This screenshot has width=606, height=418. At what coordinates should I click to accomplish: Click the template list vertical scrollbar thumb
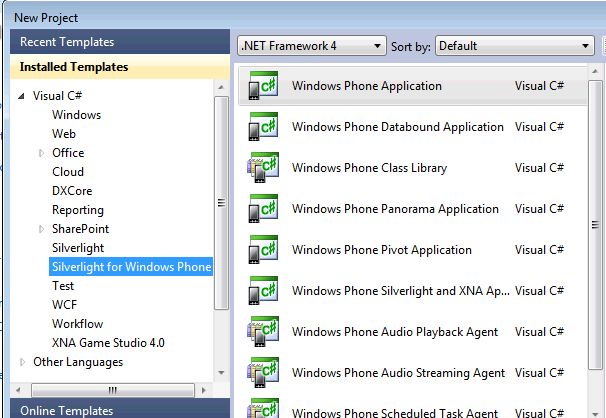coord(595,225)
